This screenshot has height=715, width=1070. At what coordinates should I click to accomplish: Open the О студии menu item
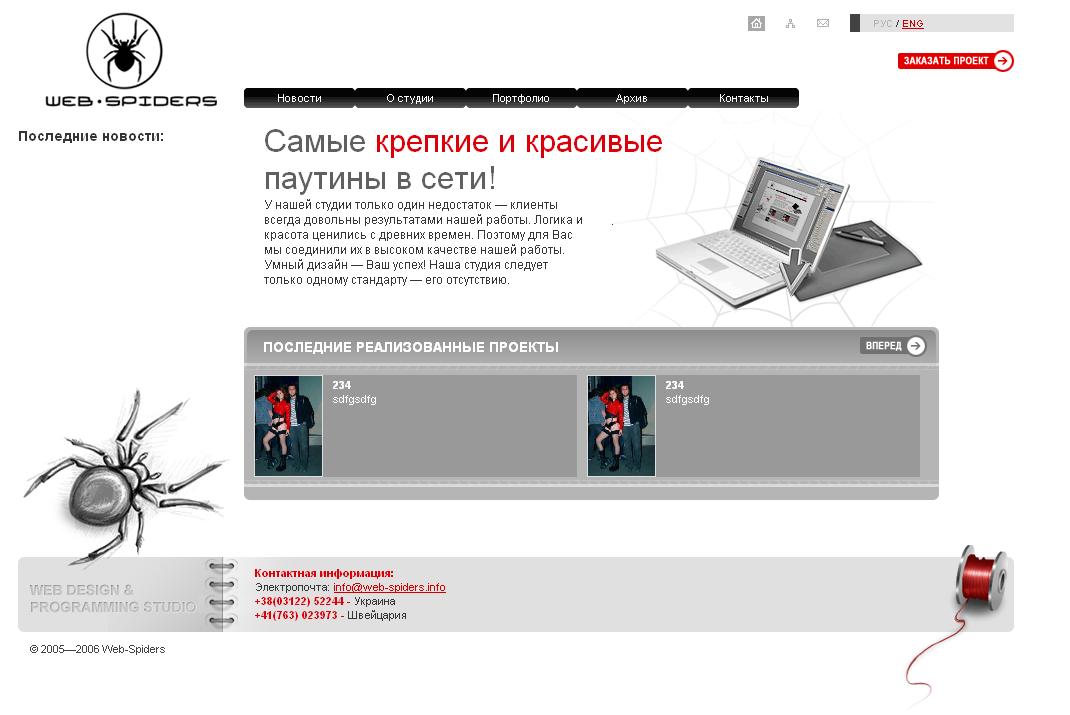click(x=410, y=98)
